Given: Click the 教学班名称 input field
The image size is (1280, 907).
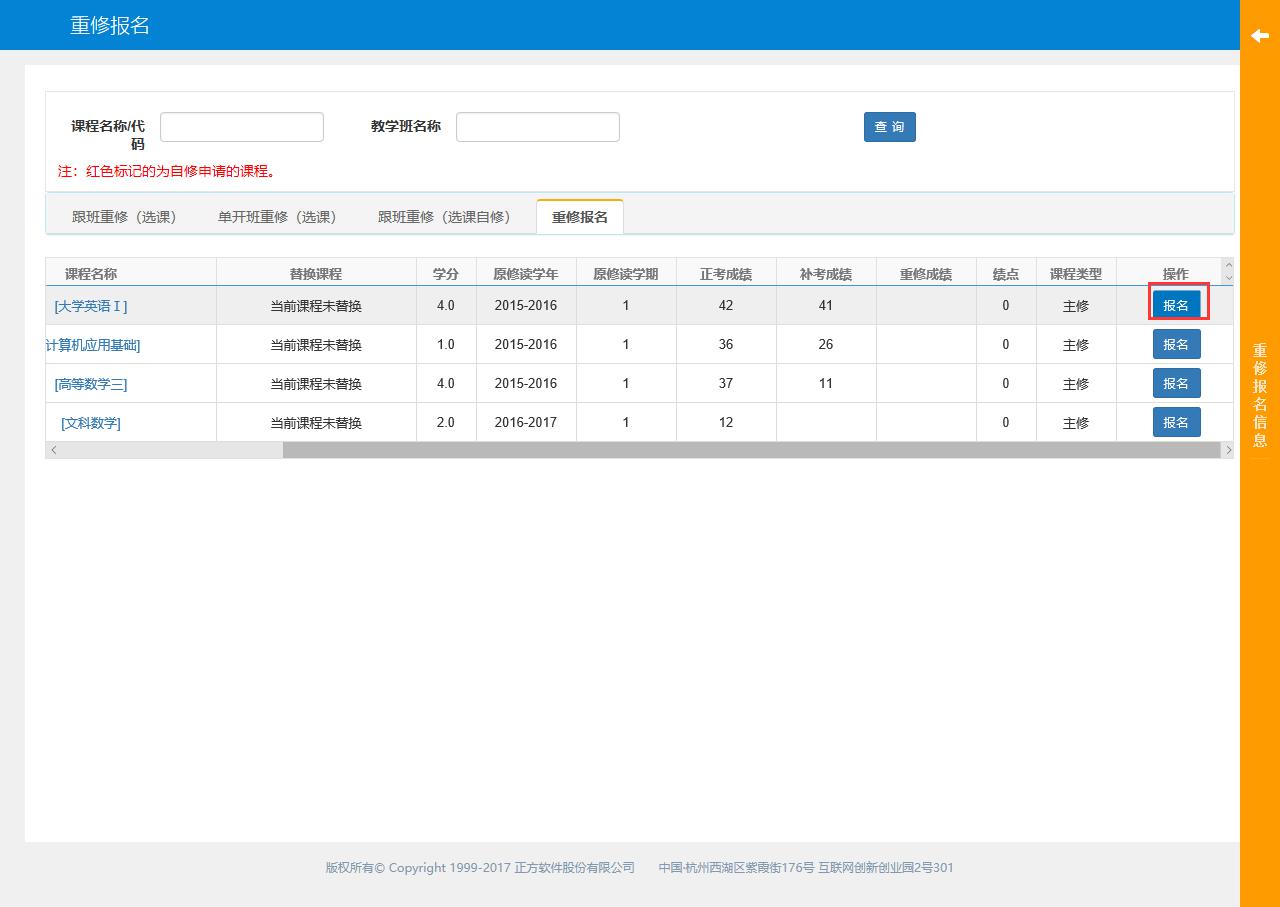Looking at the screenshot, I should 537,127.
